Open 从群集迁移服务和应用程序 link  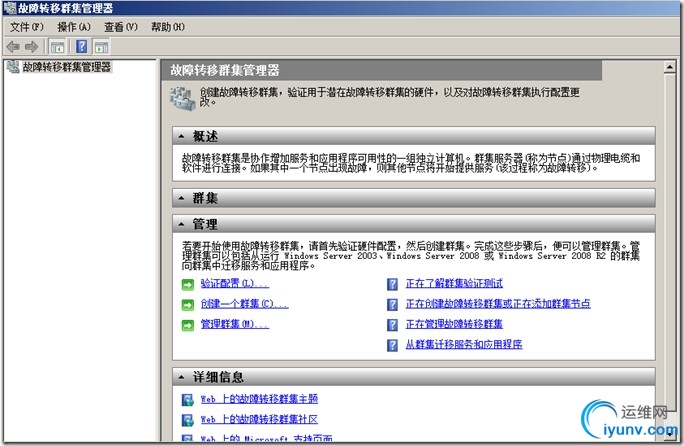point(464,344)
